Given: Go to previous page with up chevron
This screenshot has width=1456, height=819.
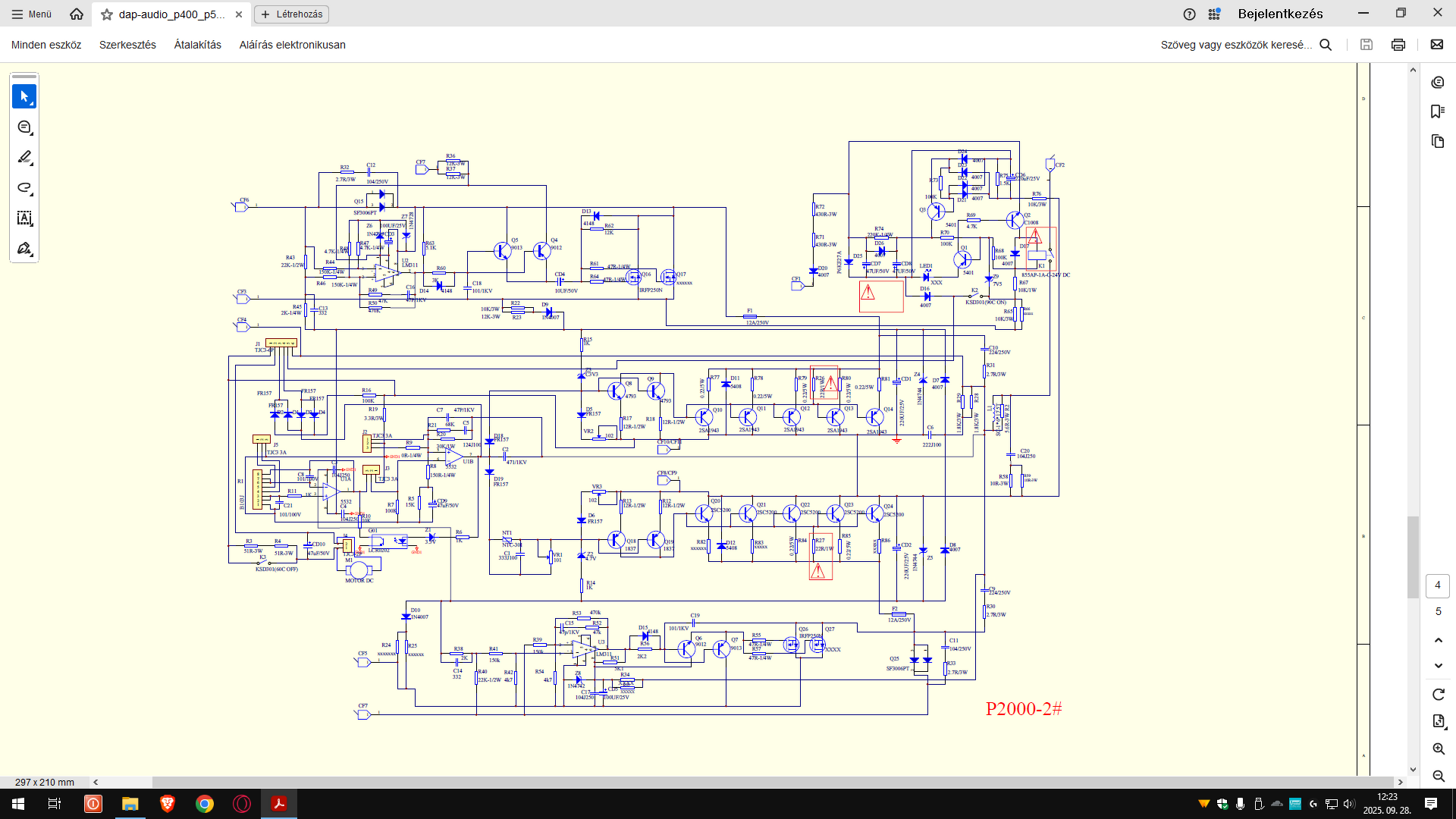Looking at the screenshot, I should (1438, 640).
